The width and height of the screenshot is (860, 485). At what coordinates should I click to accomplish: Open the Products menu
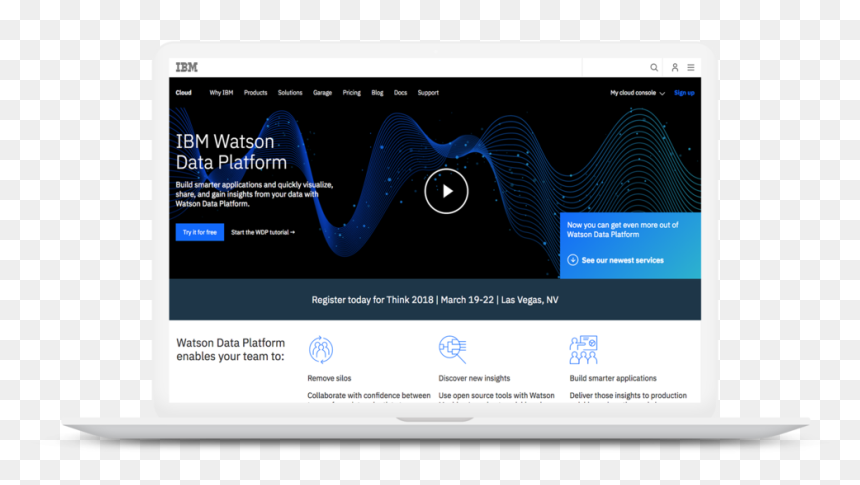(x=256, y=93)
